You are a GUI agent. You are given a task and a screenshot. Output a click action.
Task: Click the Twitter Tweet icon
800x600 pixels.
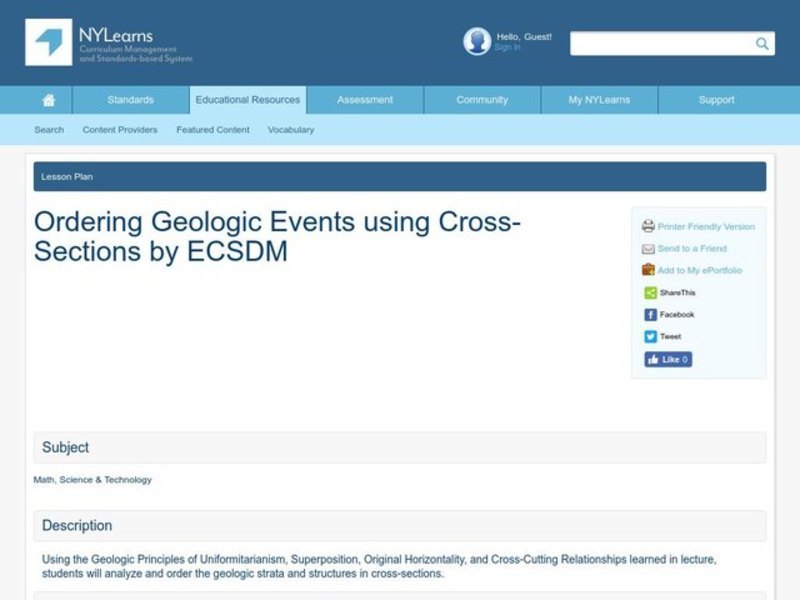click(650, 335)
